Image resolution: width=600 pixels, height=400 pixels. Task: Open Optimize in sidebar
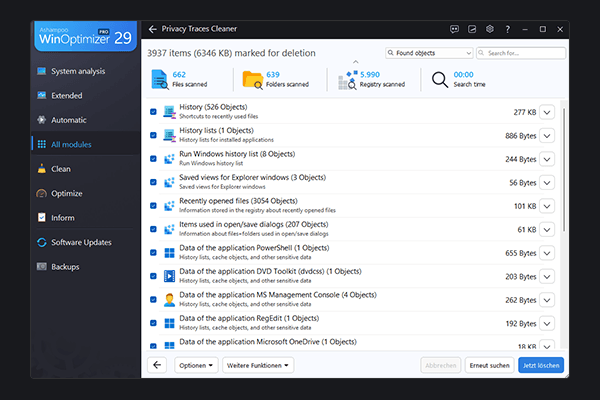[x=86, y=193]
